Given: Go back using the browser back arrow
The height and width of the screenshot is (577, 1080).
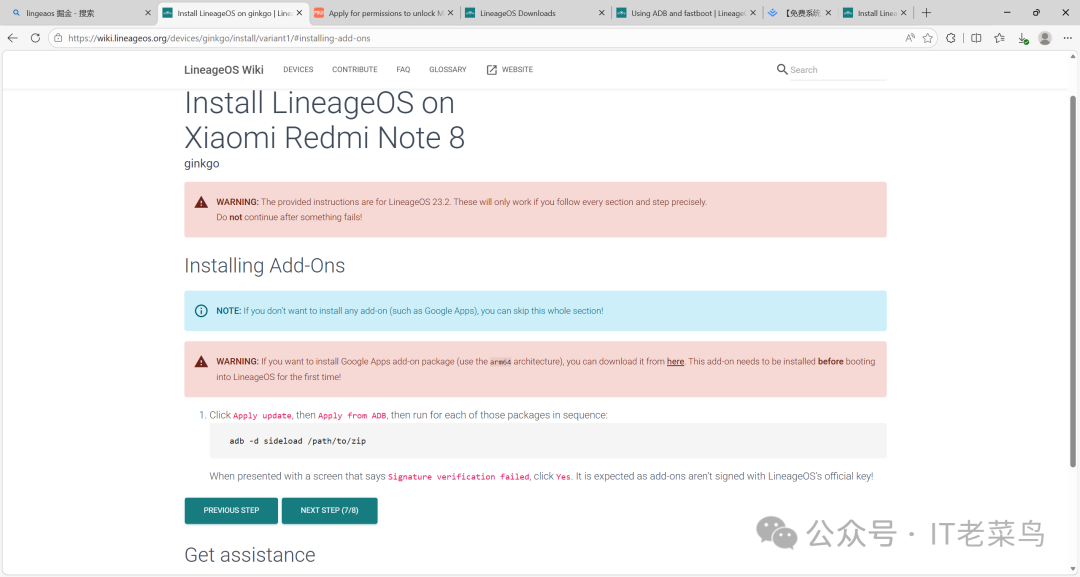Looking at the screenshot, I should (13, 38).
